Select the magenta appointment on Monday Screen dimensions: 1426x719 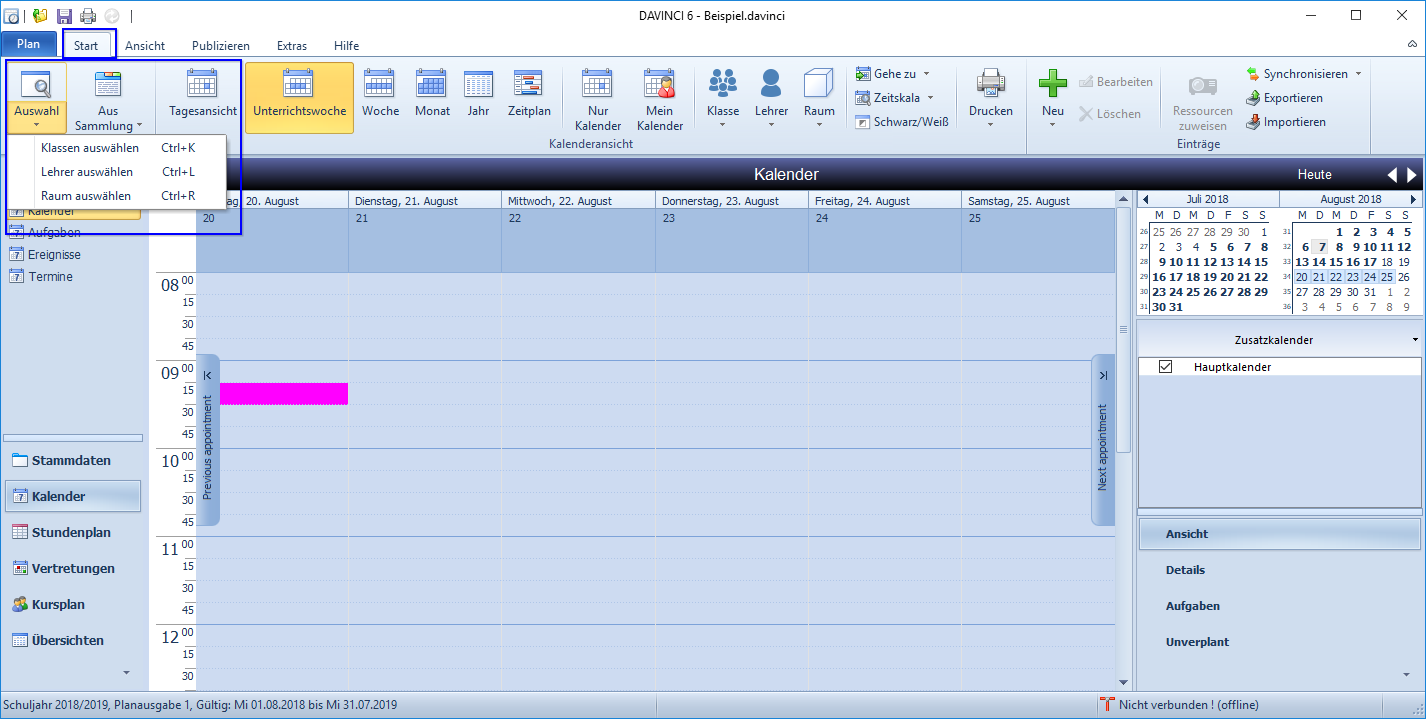click(x=284, y=394)
